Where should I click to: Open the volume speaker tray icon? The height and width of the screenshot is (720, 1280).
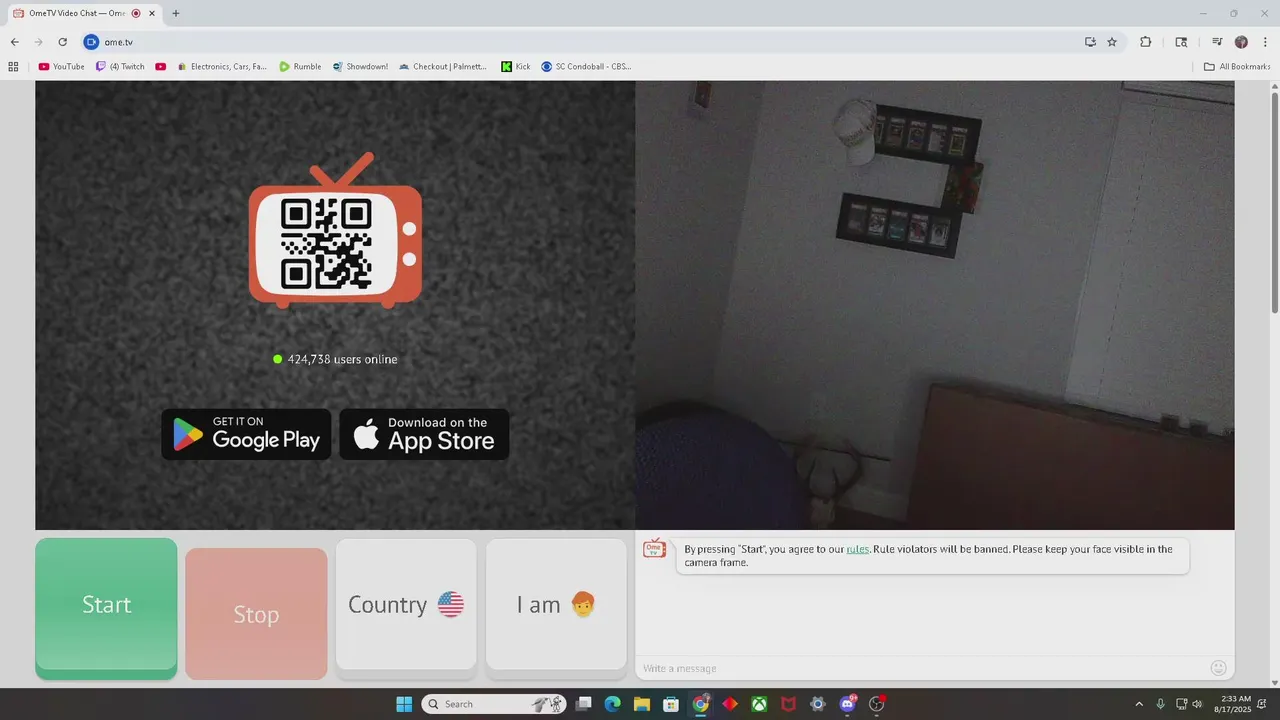(x=1197, y=704)
